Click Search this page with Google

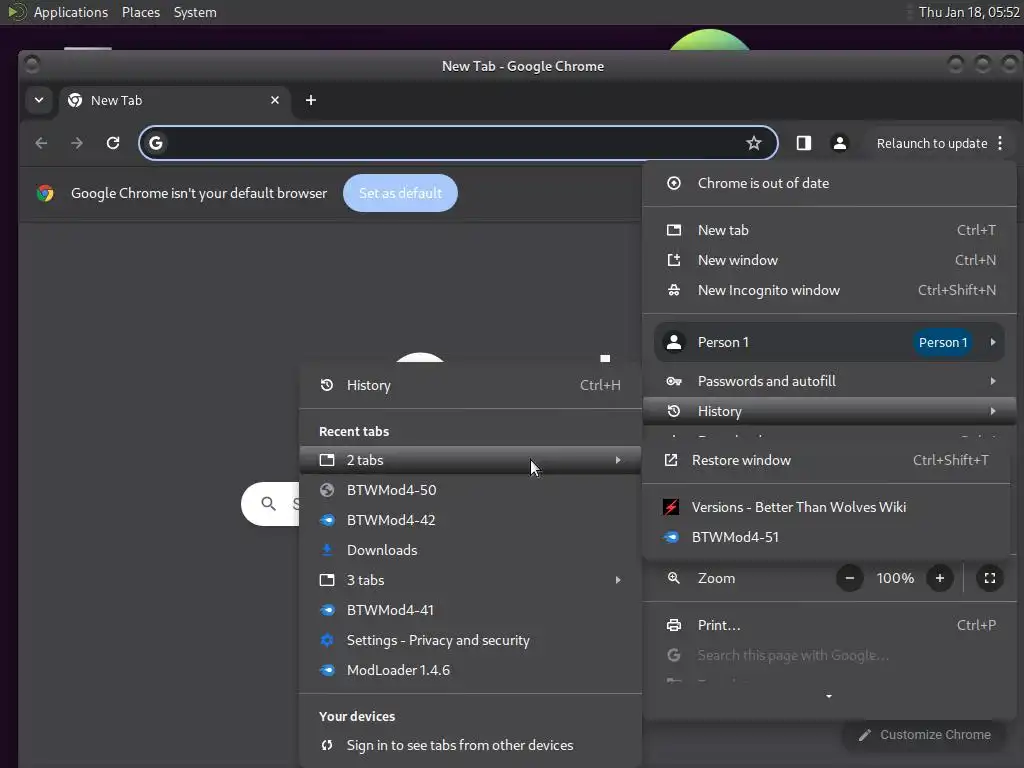(829, 655)
